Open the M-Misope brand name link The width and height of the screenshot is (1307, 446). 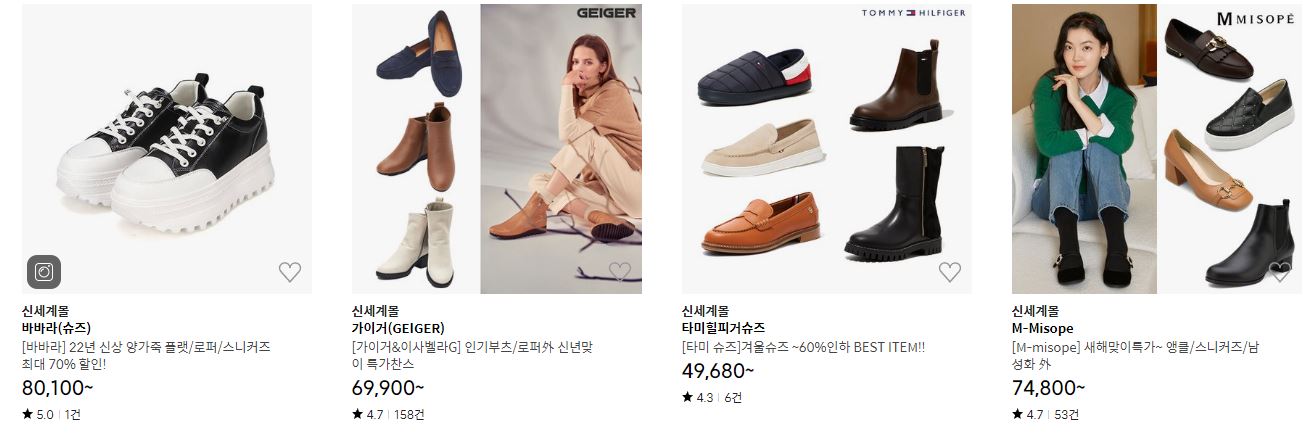1042,329
